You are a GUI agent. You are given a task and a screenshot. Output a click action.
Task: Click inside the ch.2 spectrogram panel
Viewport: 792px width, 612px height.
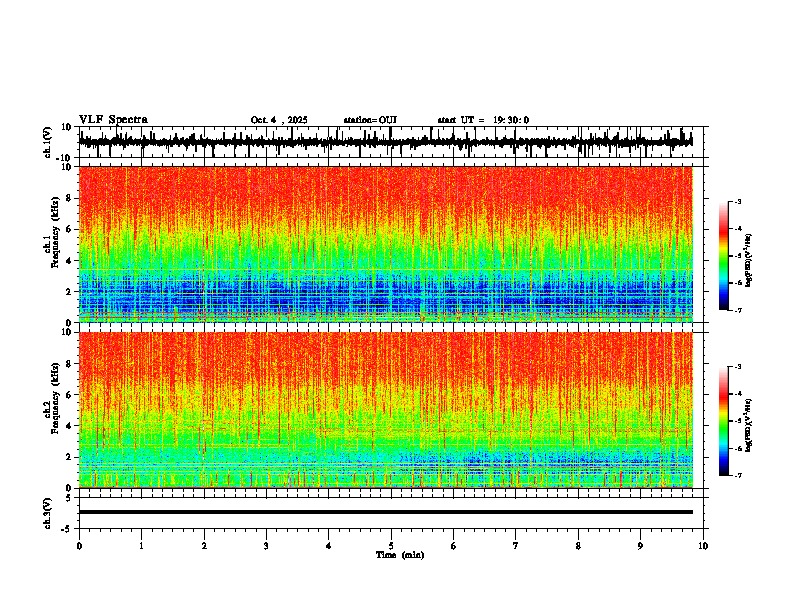tap(386, 410)
